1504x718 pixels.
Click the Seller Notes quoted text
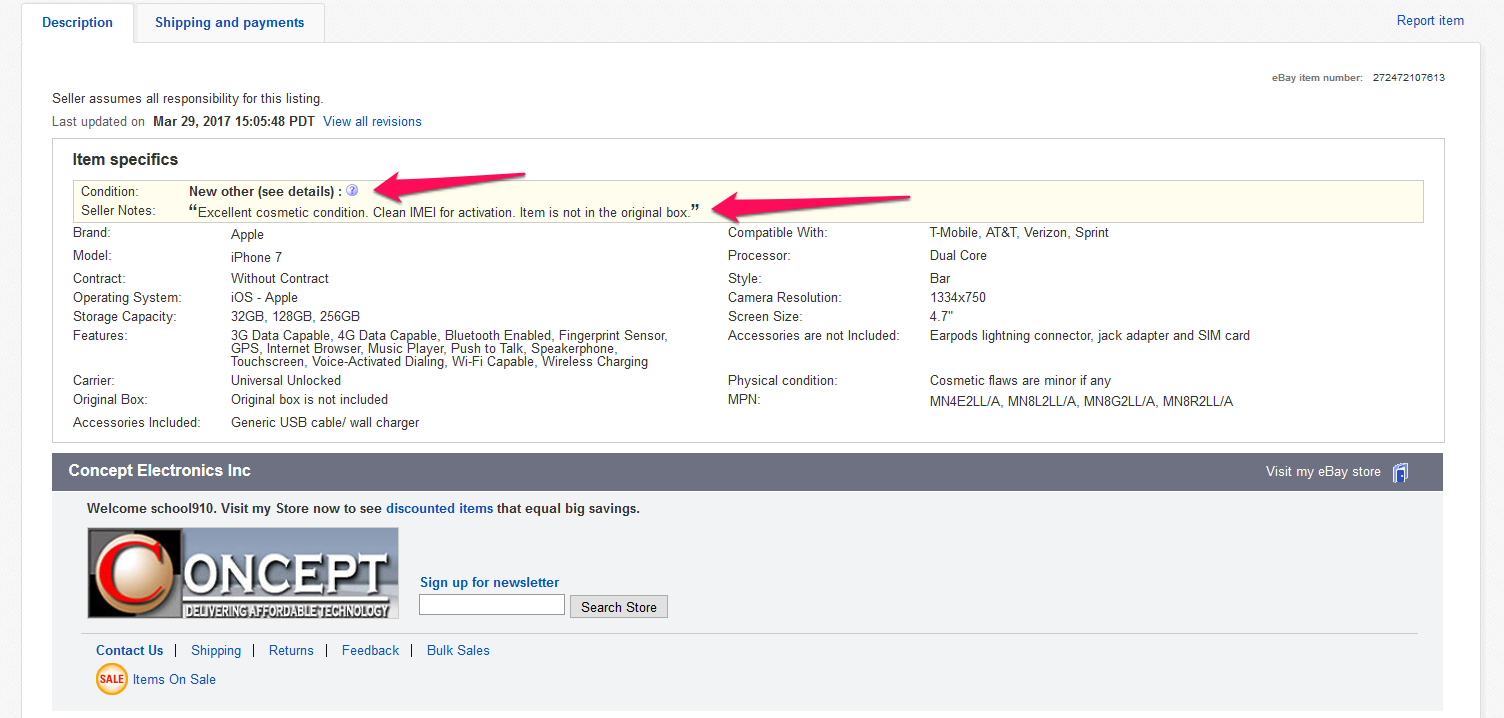click(x=444, y=212)
